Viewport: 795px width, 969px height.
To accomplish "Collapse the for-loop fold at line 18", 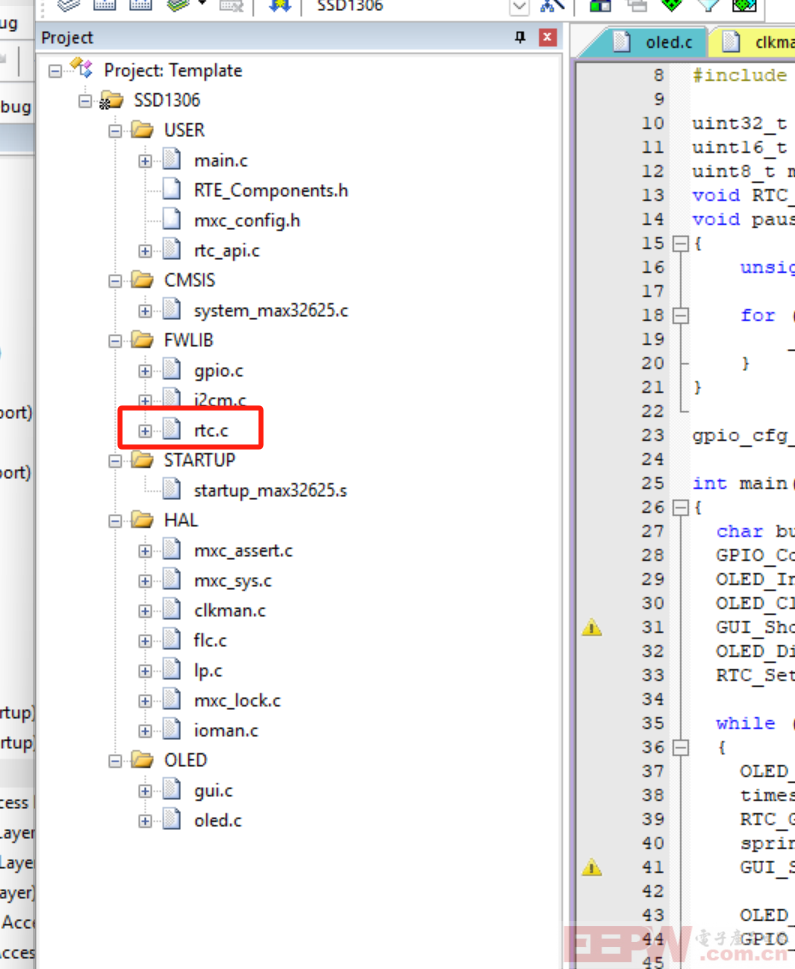I will click(680, 316).
